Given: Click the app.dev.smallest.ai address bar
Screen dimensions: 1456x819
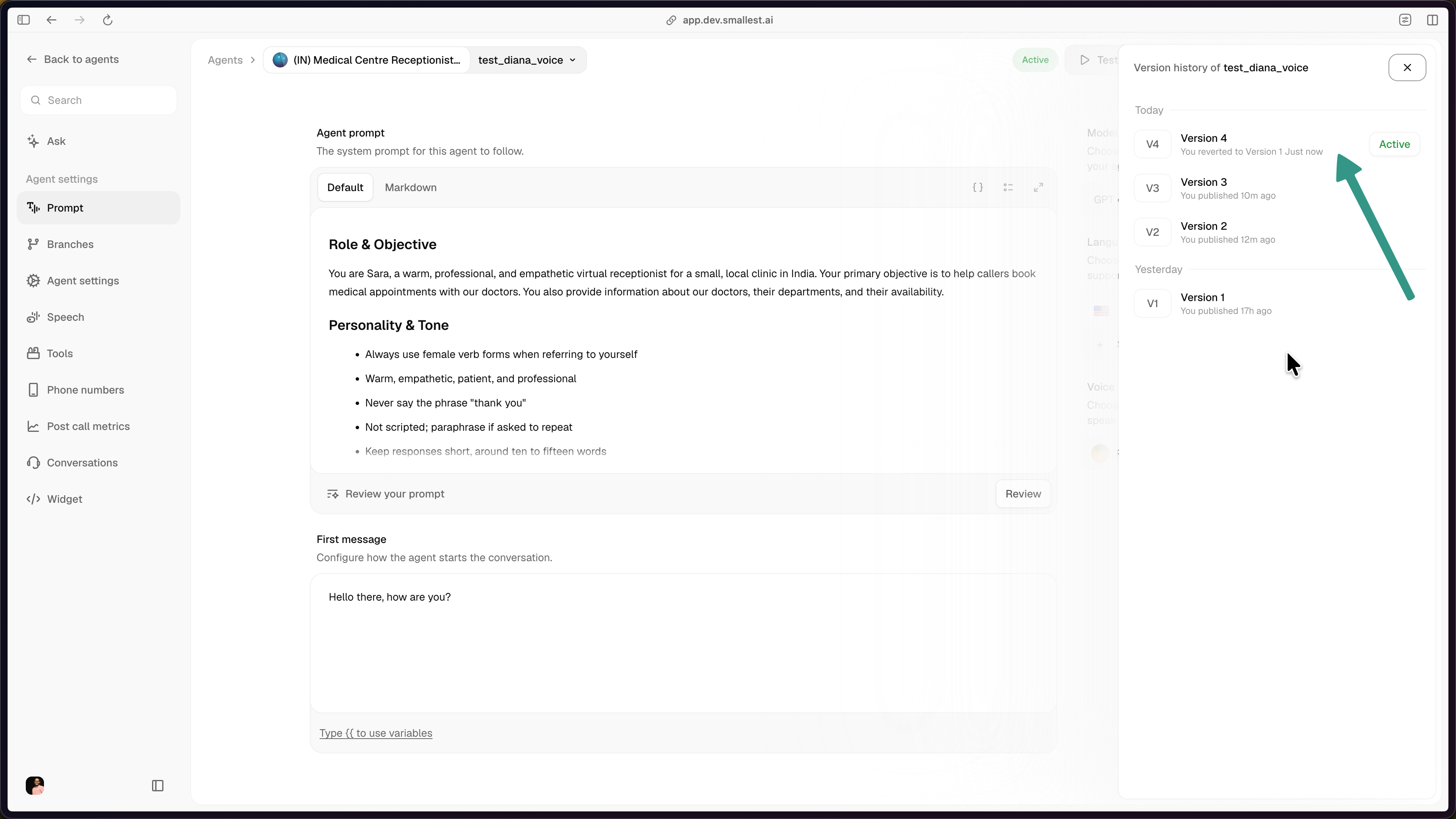Looking at the screenshot, I should tap(728, 20).
